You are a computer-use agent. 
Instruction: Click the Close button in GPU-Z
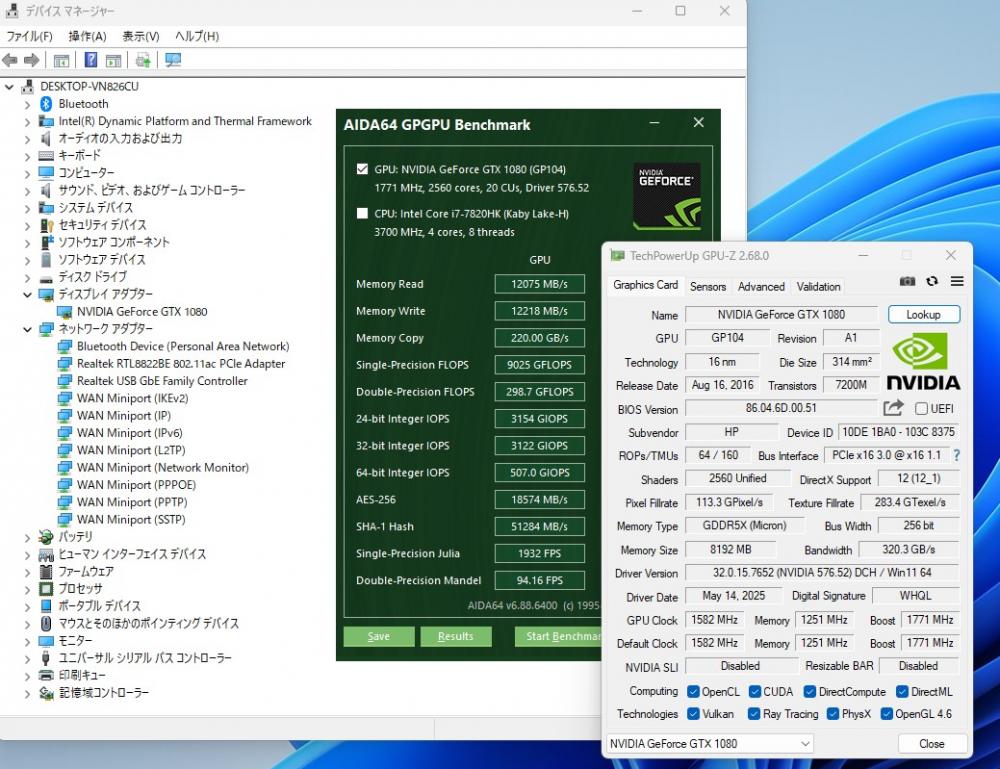click(x=932, y=744)
